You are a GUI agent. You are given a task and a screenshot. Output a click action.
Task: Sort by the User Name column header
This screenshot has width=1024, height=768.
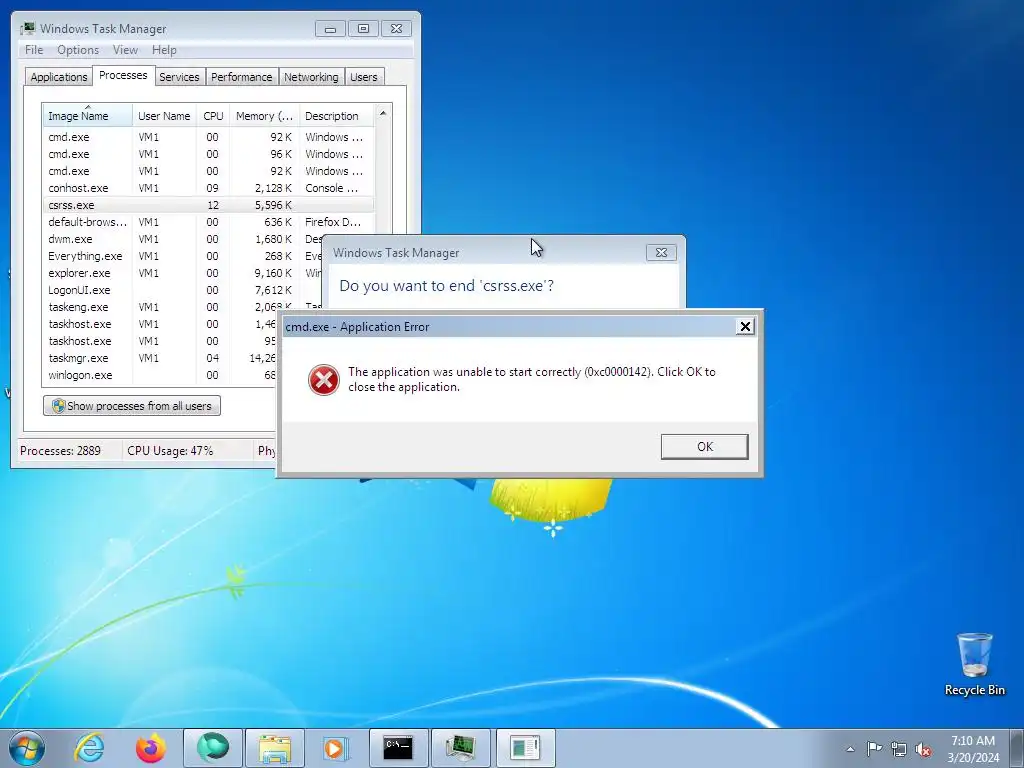tap(164, 116)
